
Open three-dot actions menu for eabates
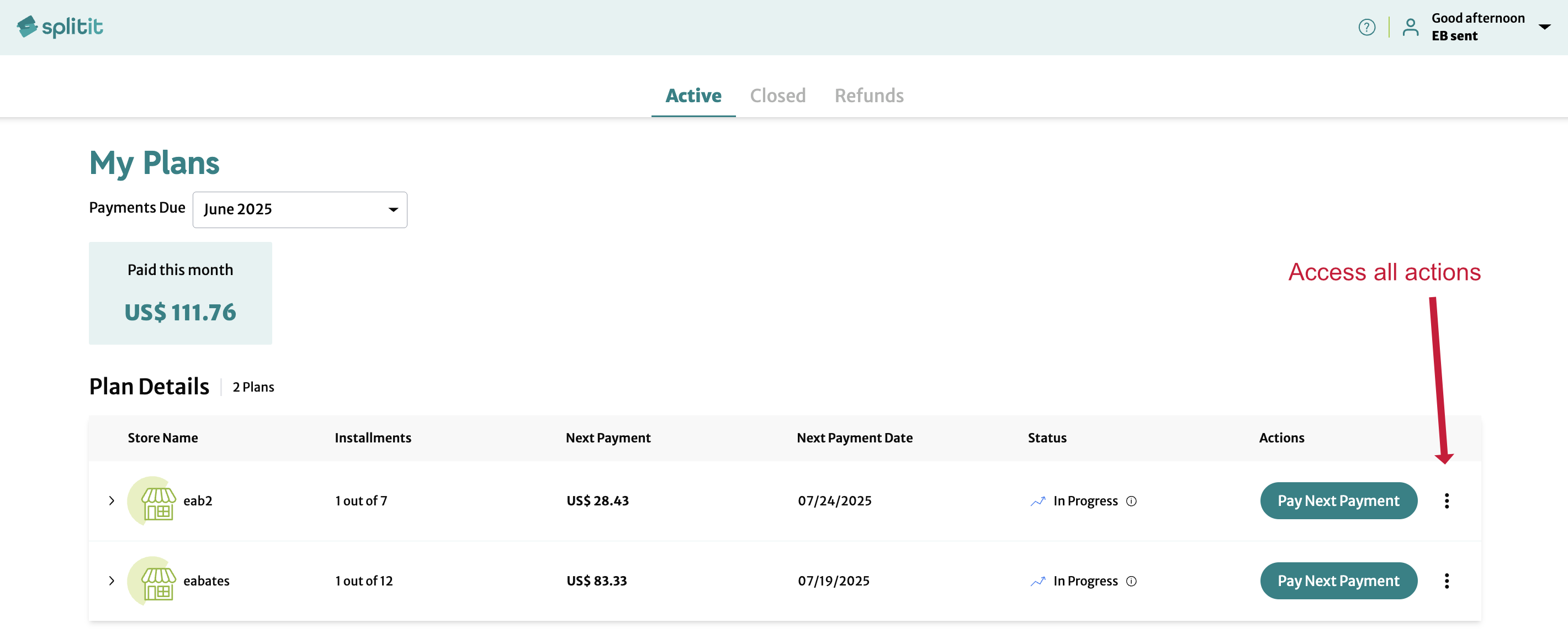[x=1447, y=580]
